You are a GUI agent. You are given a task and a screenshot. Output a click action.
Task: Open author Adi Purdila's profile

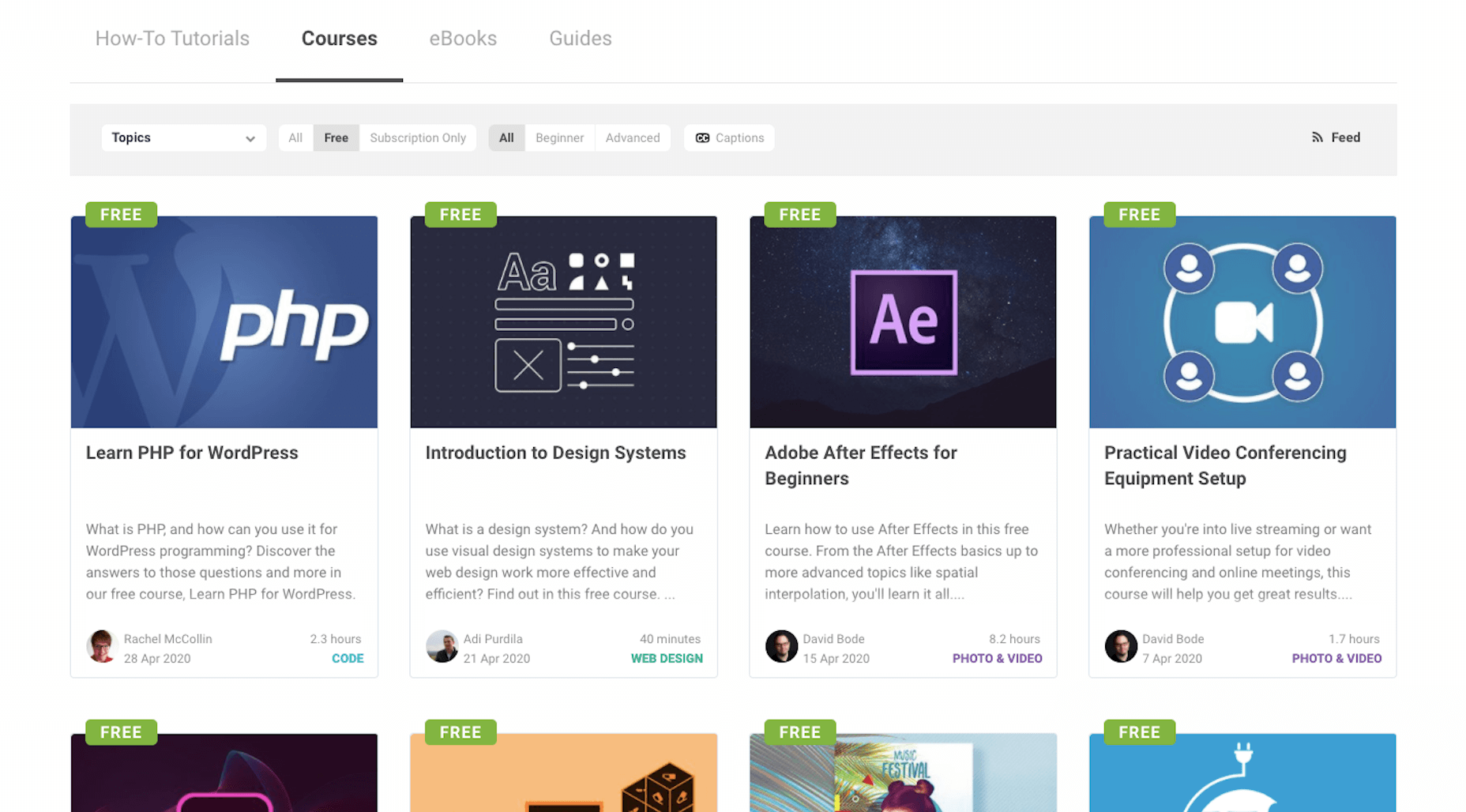[493, 639]
